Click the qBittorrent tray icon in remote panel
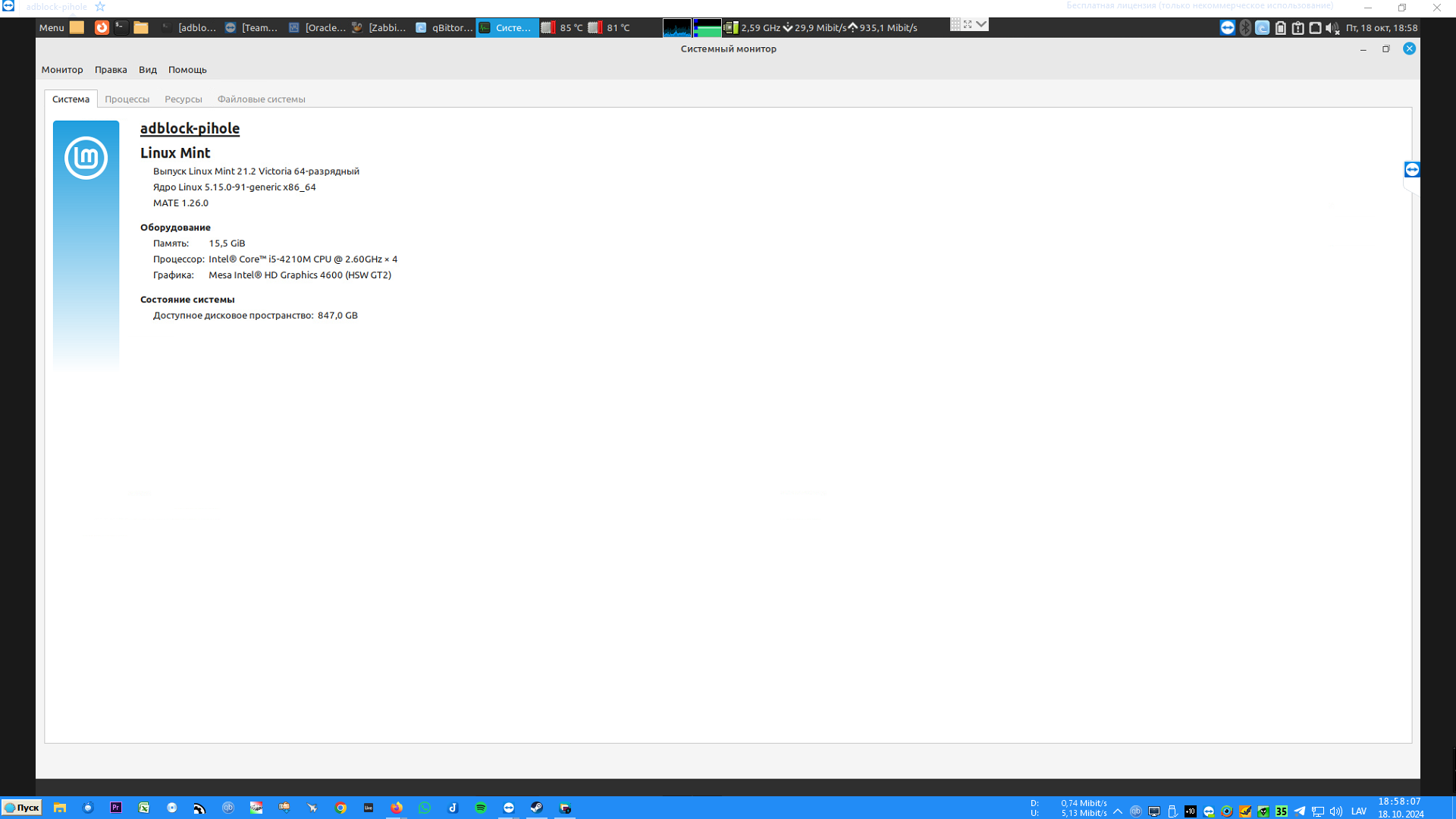 click(1263, 27)
